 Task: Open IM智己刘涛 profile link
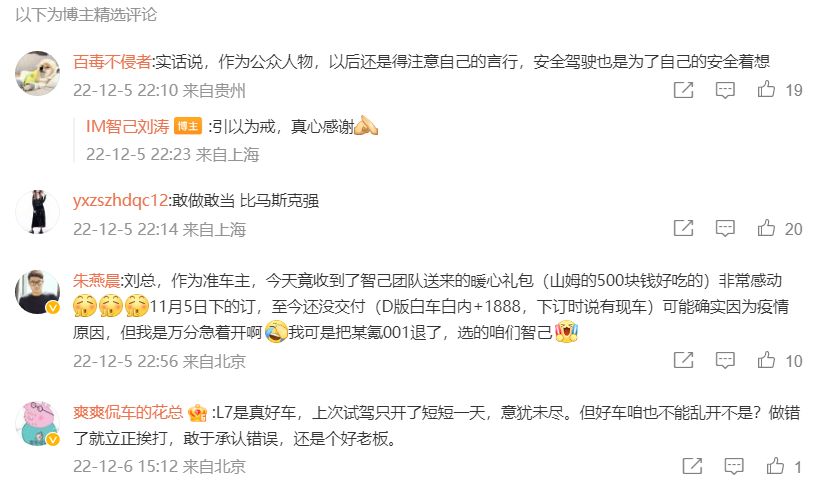click(127, 126)
